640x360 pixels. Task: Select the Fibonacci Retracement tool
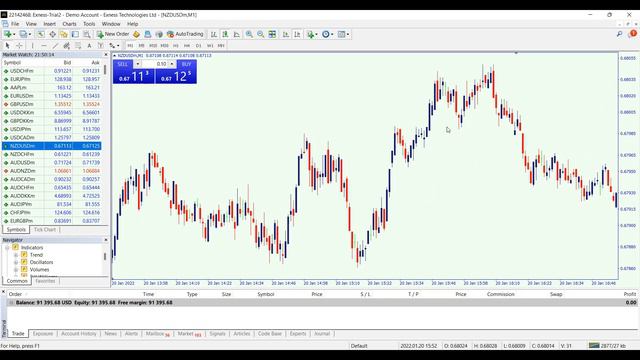78,46
